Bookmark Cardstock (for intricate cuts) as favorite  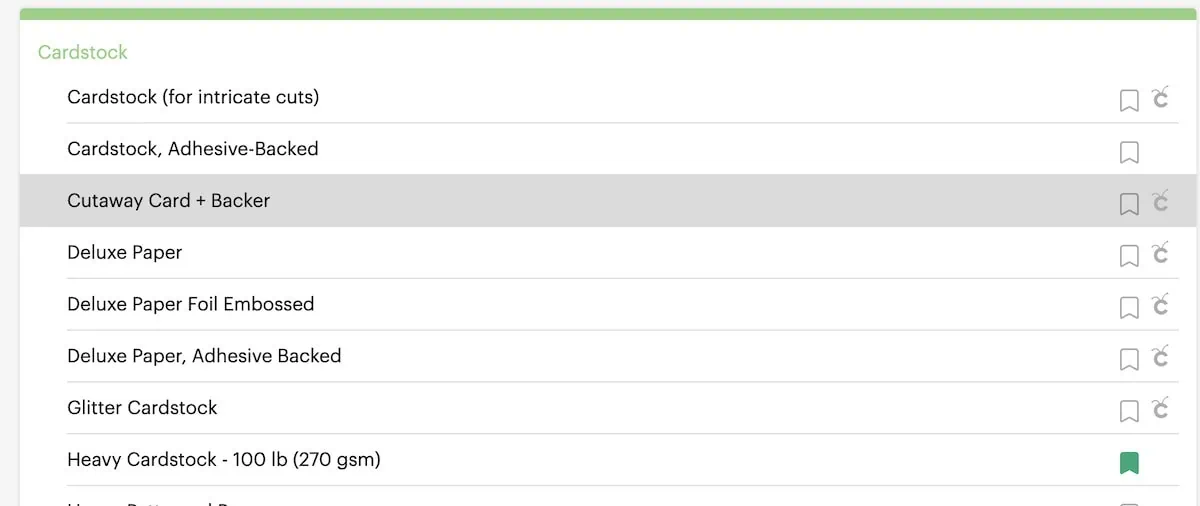[x=1129, y=100]
